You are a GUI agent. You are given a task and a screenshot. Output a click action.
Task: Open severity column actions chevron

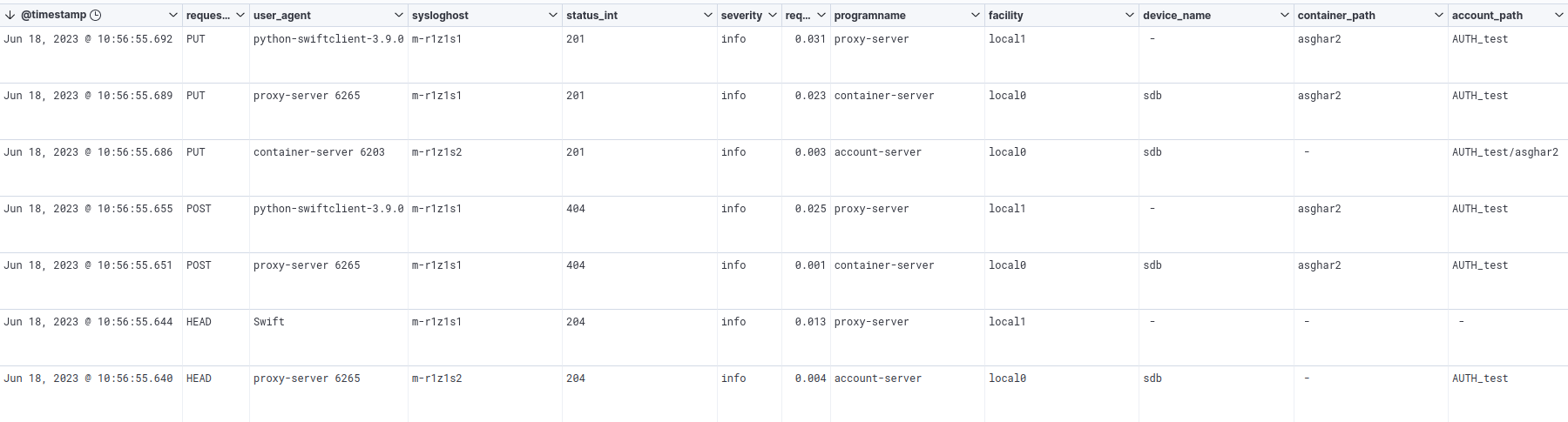pos(773,15)
